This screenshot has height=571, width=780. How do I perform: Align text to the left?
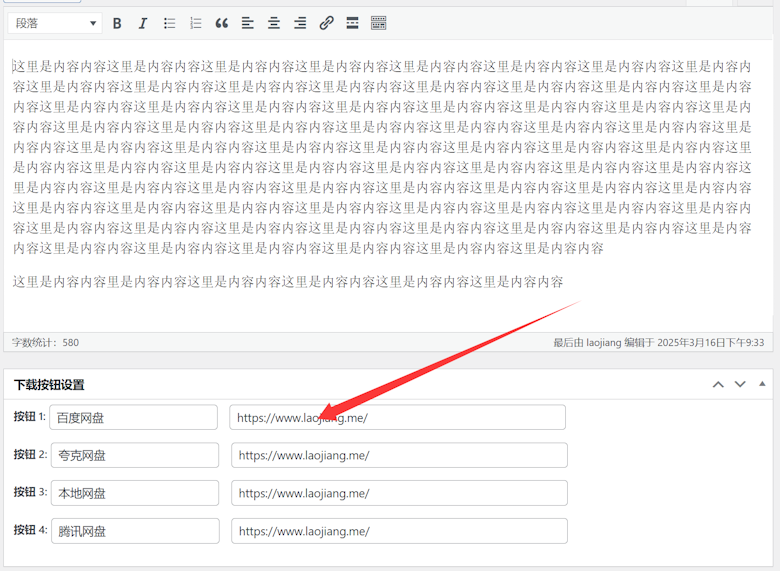[248, 23]
